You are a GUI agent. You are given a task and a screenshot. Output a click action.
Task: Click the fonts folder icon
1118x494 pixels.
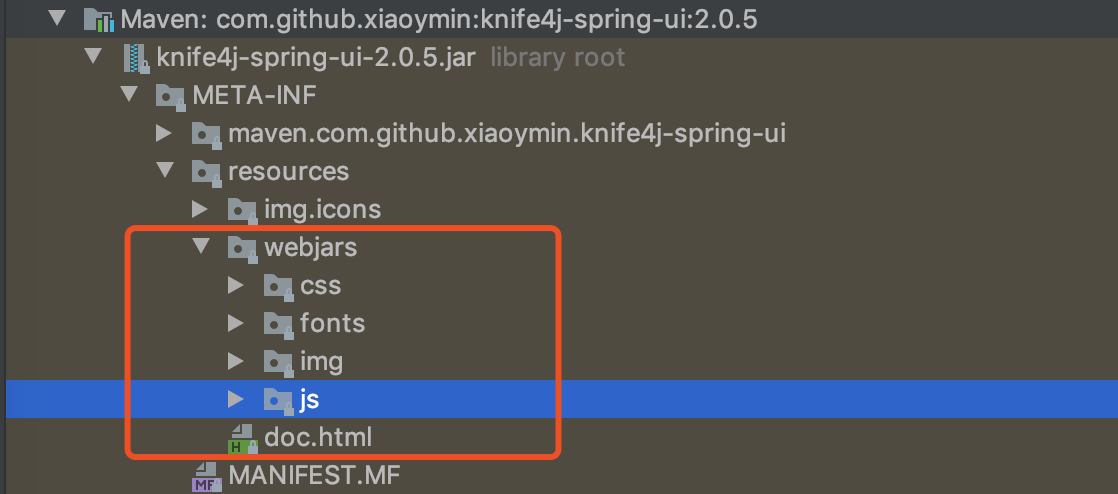click(277, 323)
